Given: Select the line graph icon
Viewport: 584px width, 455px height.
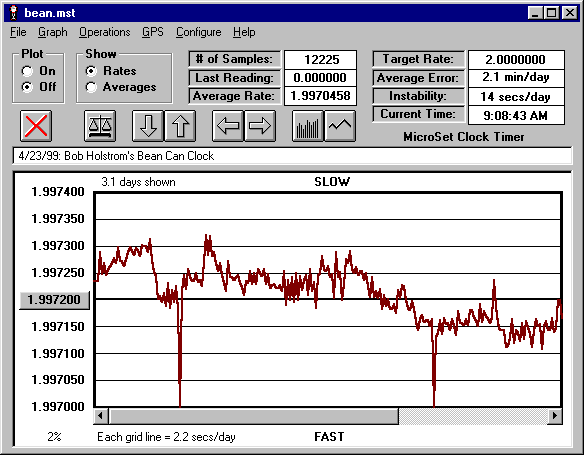Looking at the screenshot, I should (x=340, y=126).
